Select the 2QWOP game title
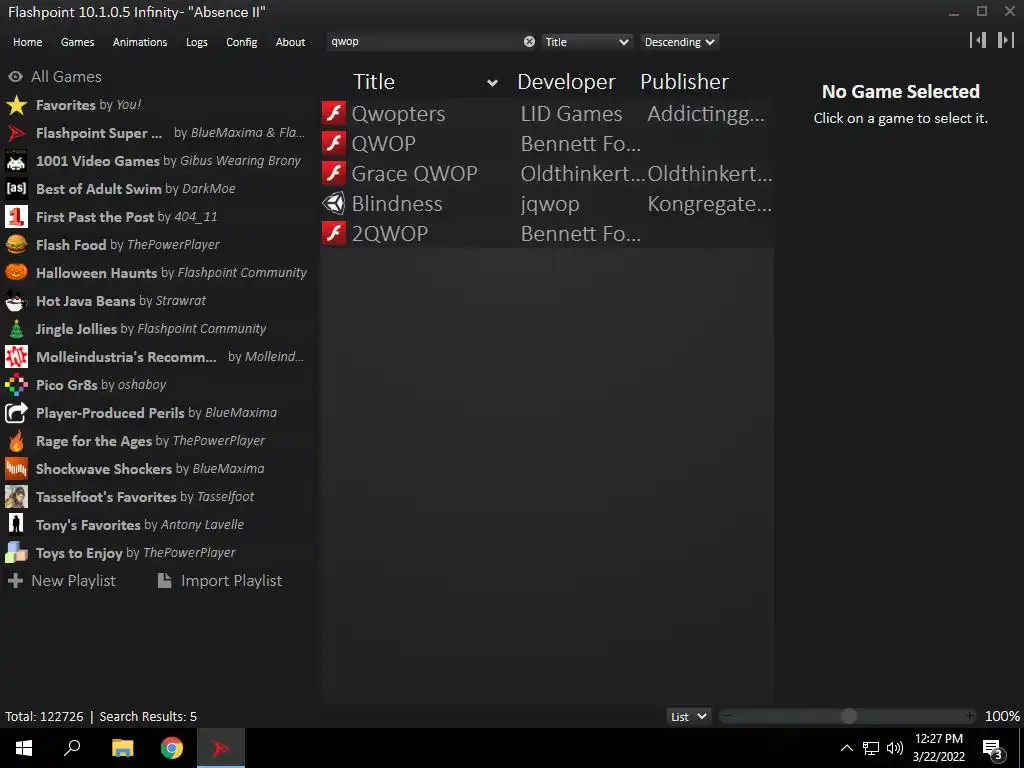 390,234
